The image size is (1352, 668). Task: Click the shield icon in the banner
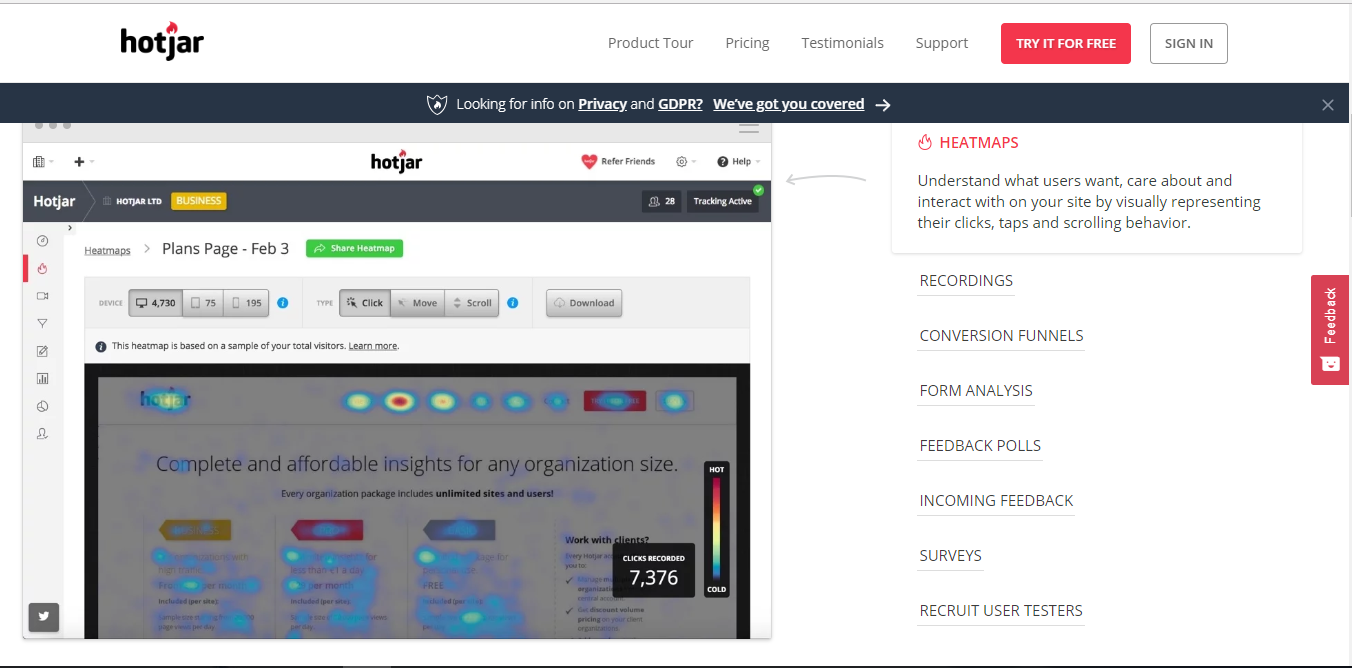(436, 104)
